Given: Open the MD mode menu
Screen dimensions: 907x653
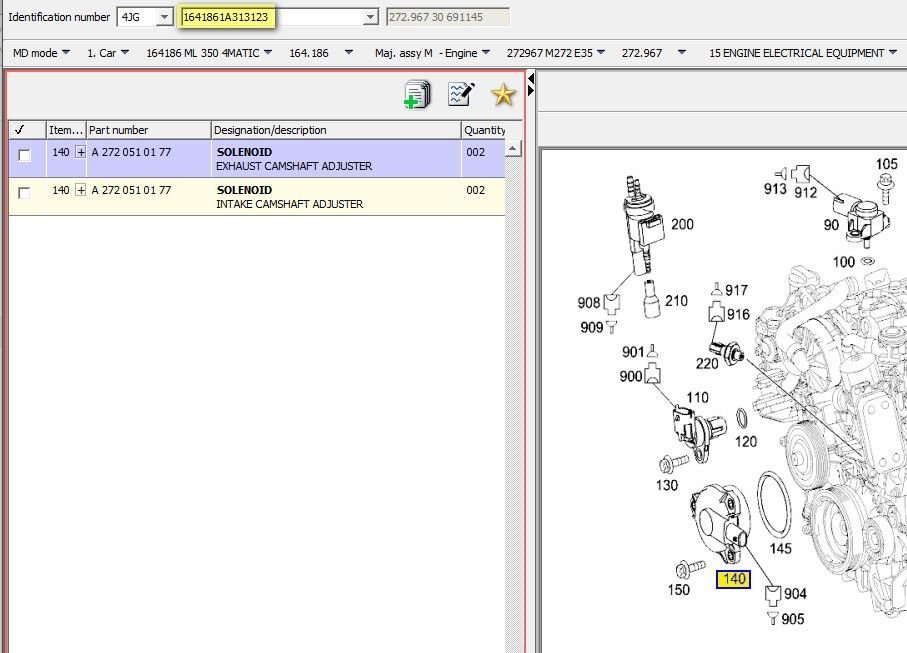Looking at the screenshot, I should pos(40,53).
